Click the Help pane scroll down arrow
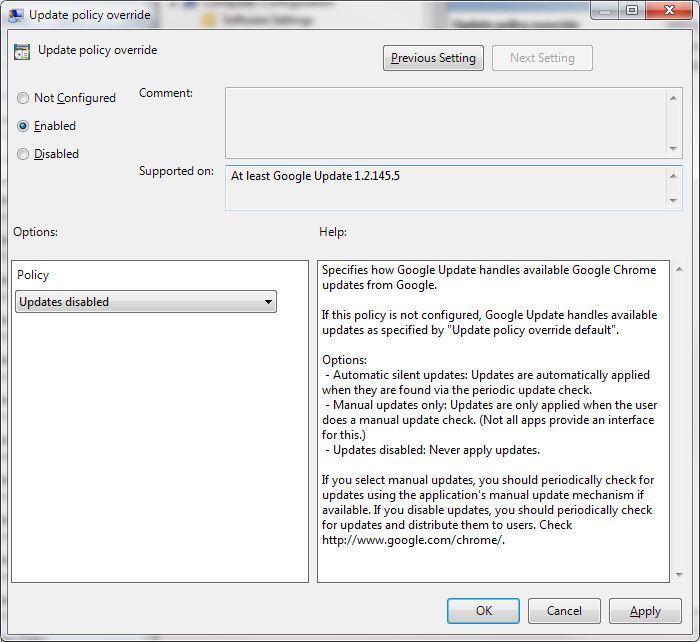 click(679, 574)
